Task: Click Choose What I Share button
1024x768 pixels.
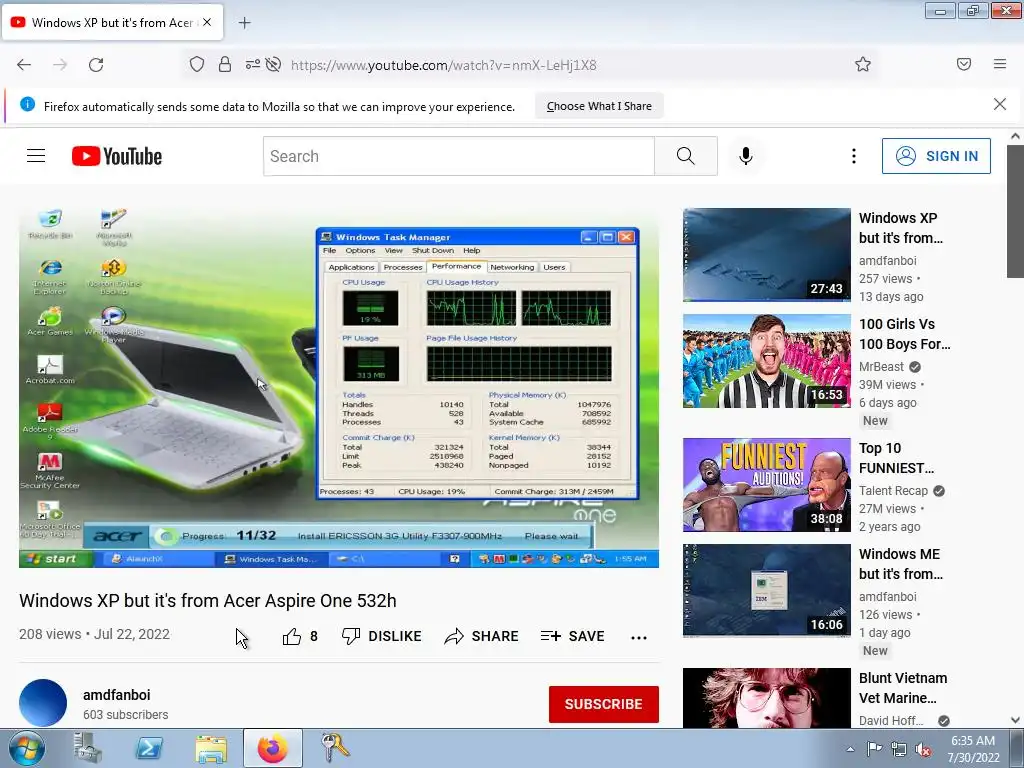Action: [599, 106]
